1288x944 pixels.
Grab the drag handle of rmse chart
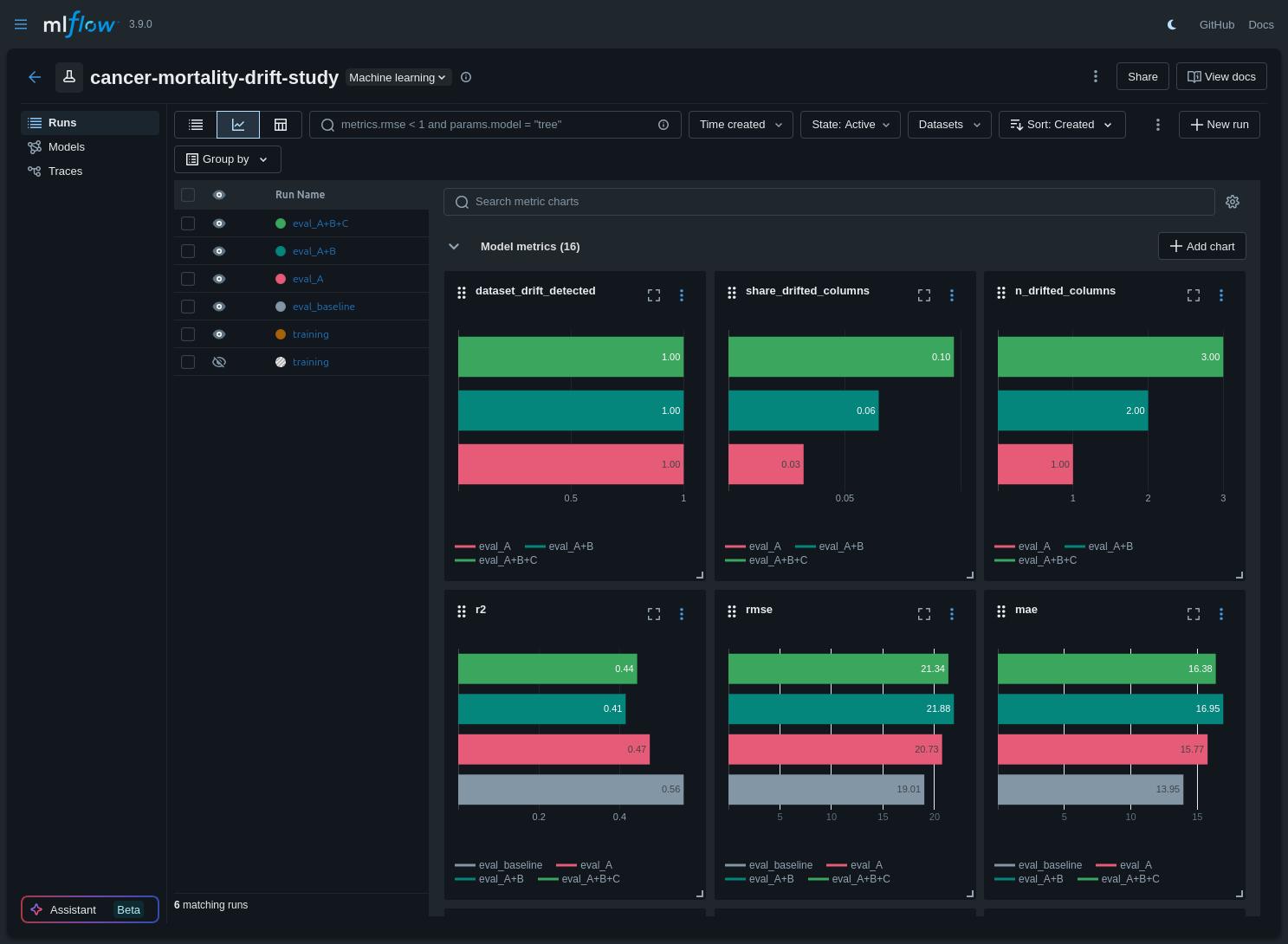(x=732, y=611)
